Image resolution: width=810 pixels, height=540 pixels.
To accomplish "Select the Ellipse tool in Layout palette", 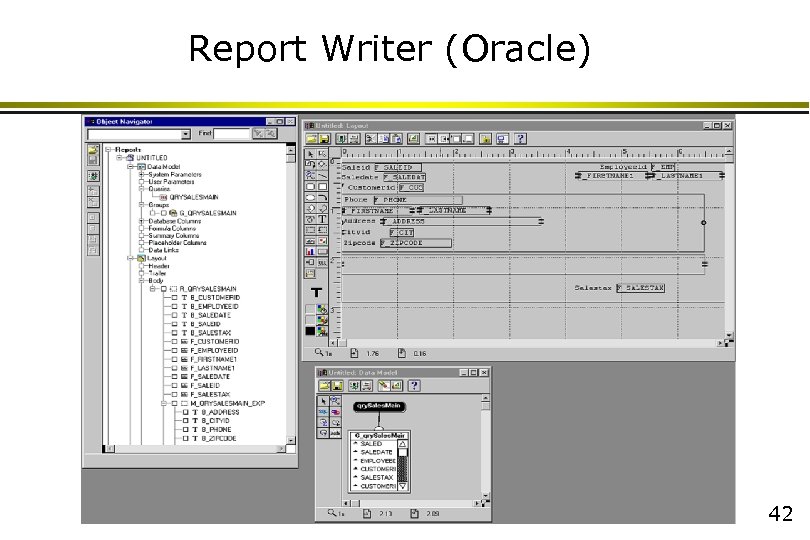I will click(x=310, y=197).
